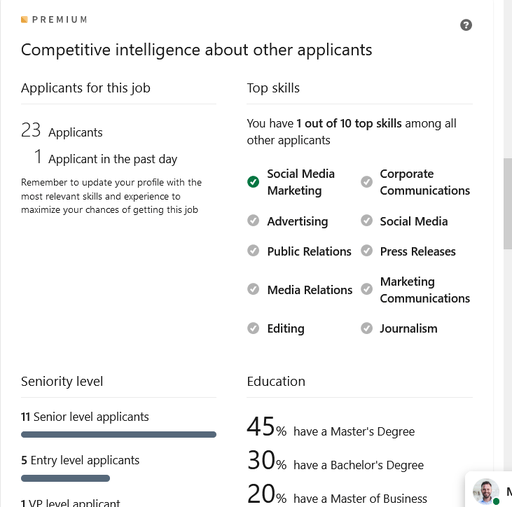This screenshot has width=512, height=507.
Task: Click 'Competitive intelligence about other applicants' heading
Action: pyautogui.click(x=196, y=50)
